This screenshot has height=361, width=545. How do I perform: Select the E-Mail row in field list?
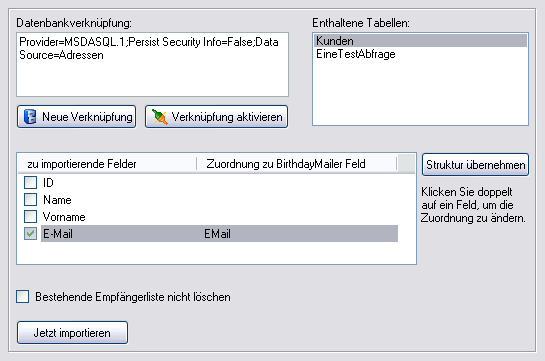[x=219, y=233]
